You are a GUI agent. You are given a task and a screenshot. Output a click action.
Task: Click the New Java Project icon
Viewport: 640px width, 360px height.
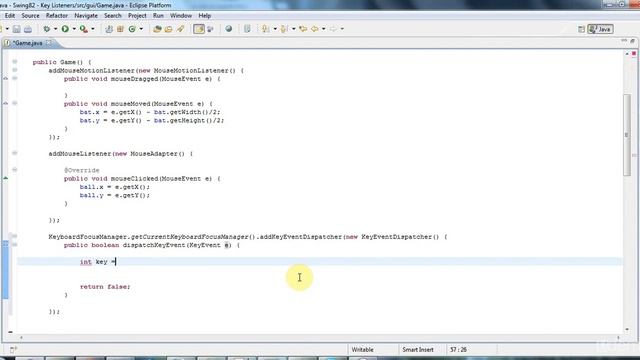coord(109,29)
